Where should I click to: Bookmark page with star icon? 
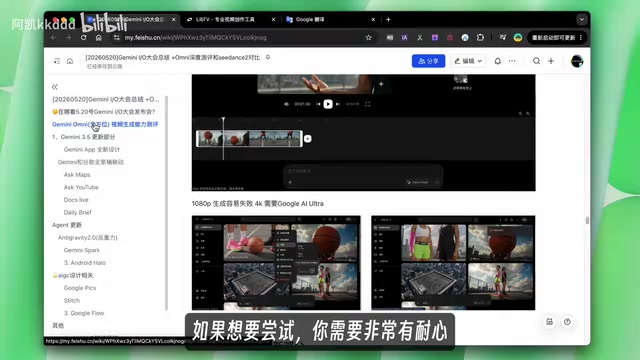coord(369,38)
